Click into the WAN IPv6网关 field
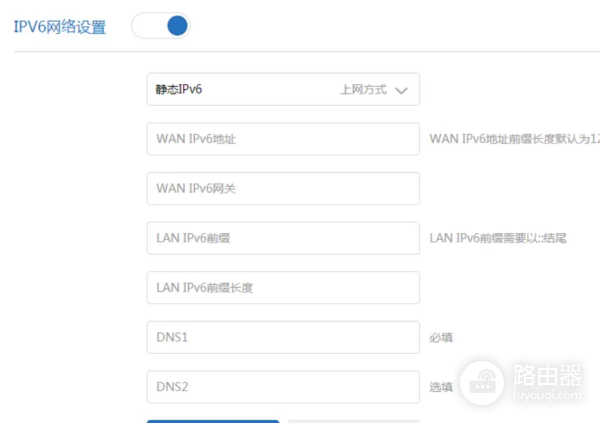600x423 pixels. tap(282, 188)
